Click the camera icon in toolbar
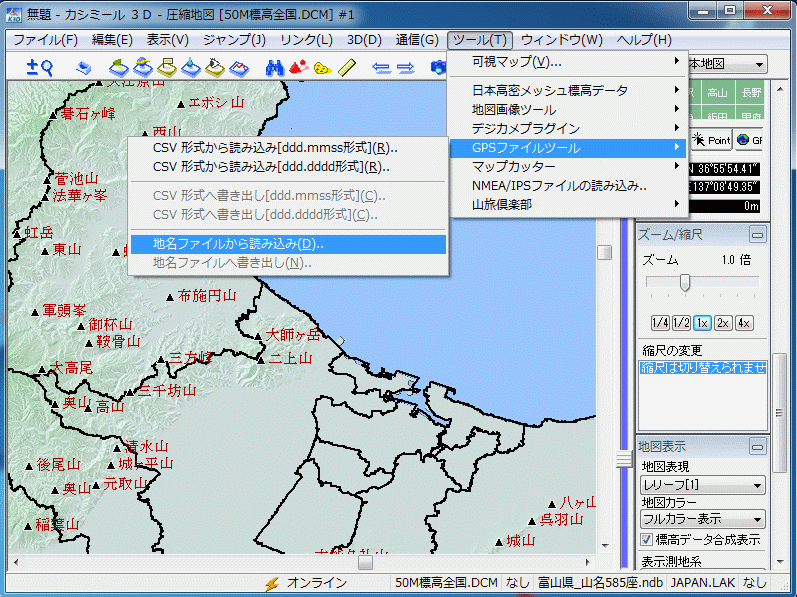The image size is (797, 597). (x=438, y=67)
